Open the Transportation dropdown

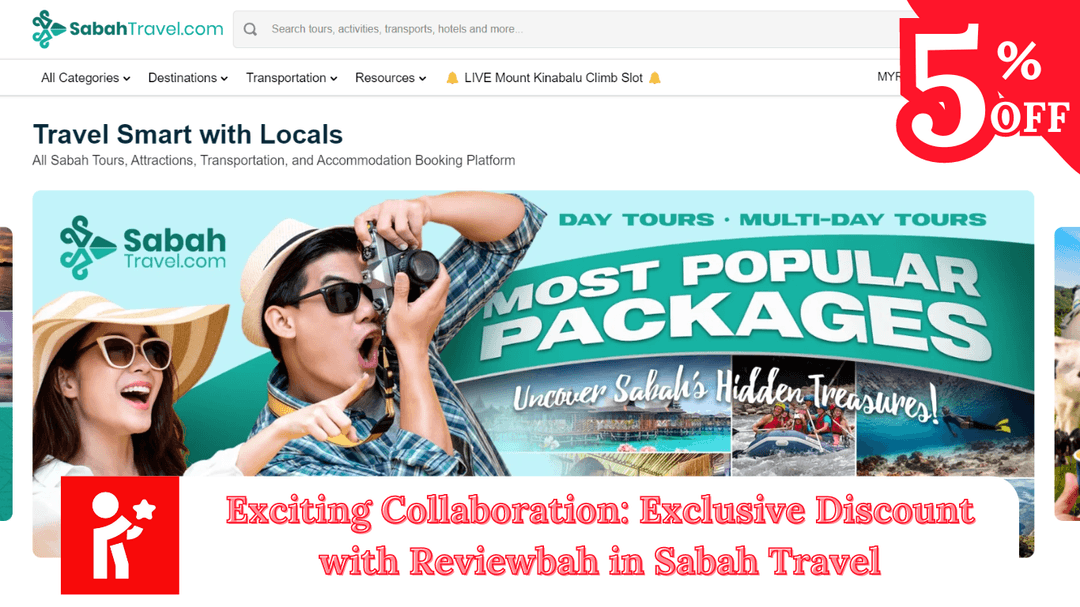coord(291,78)
